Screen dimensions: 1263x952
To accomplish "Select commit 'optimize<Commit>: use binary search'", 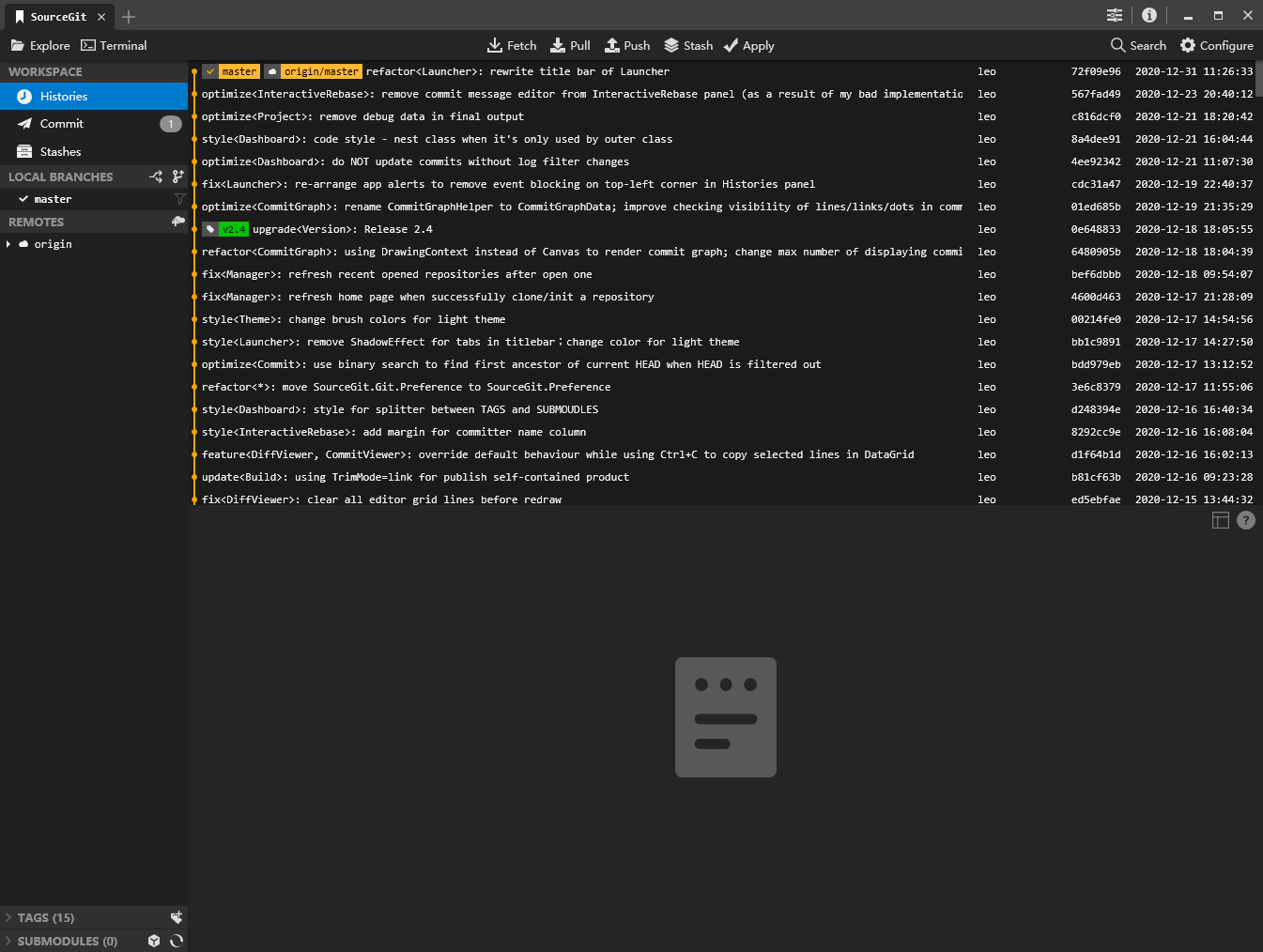I will click(723, 364).
